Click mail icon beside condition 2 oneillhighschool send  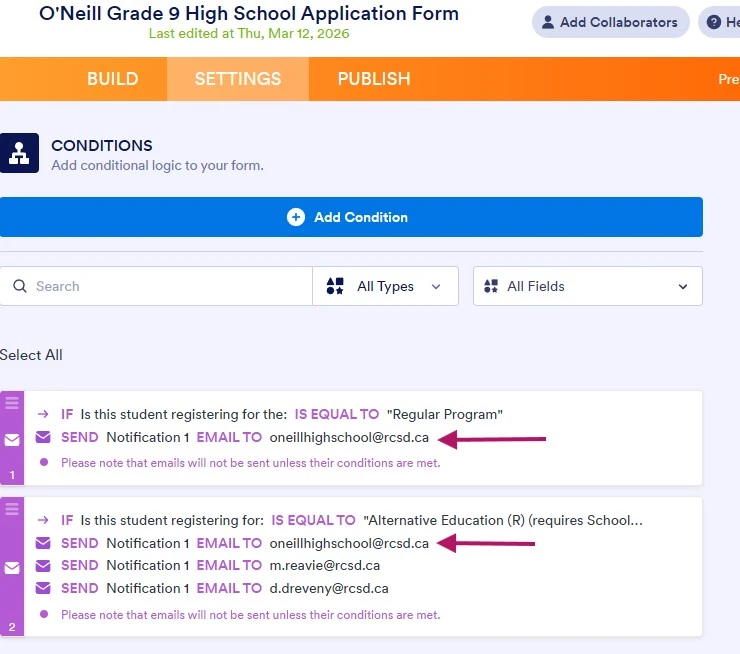pos(43,543)
